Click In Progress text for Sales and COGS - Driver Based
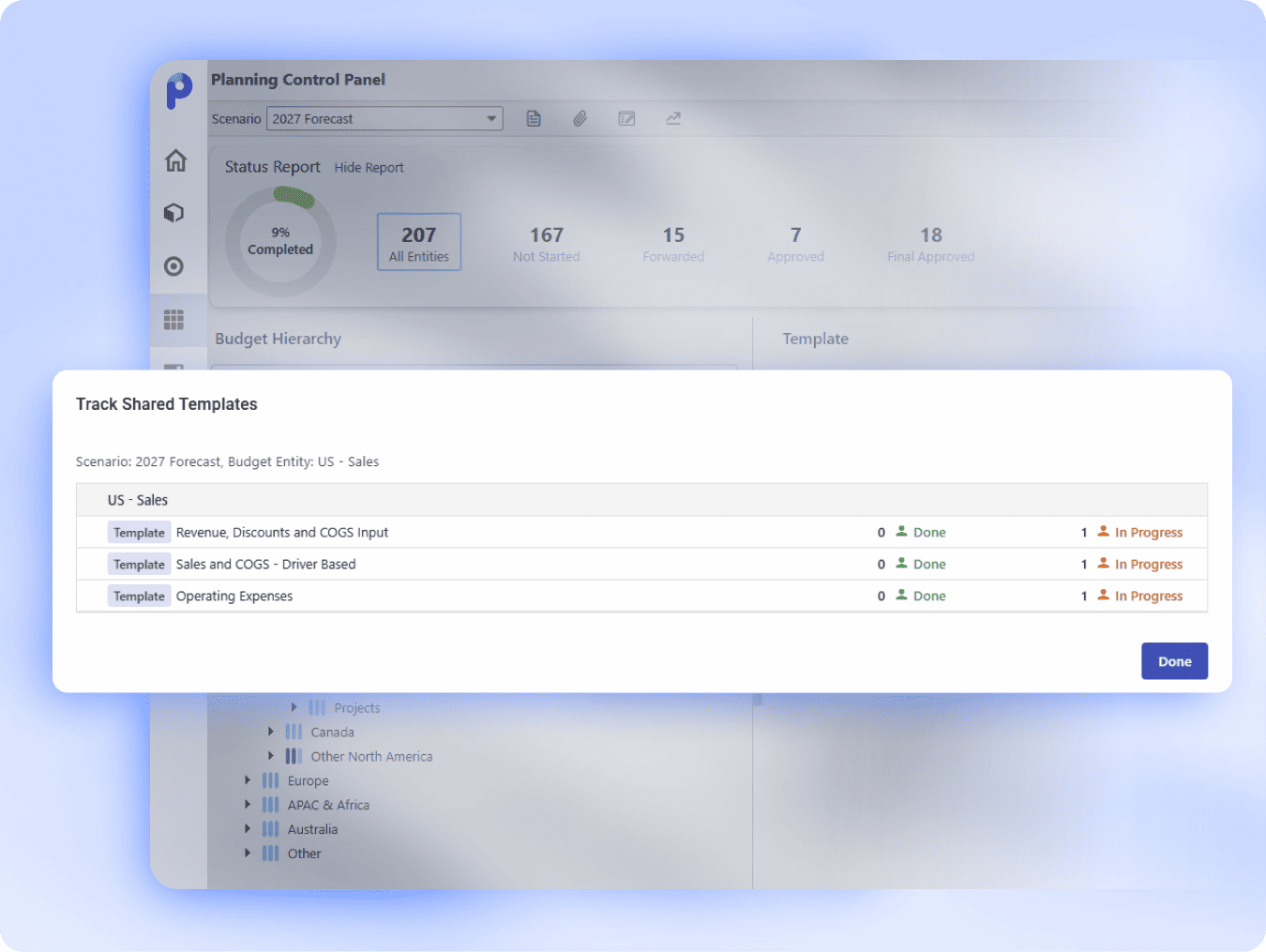Screen dimensions: 1266x952 (1149, 565)
